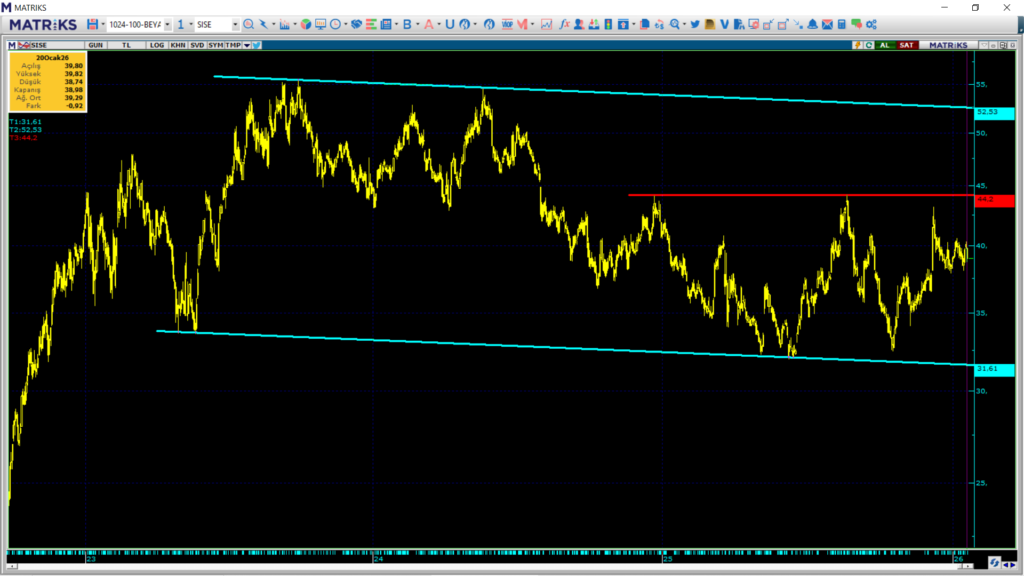The height and width of the screenshot is (576, 1024).
Task: Open the magnifier search icon in toolbar
Action: (x=674, y=24)
